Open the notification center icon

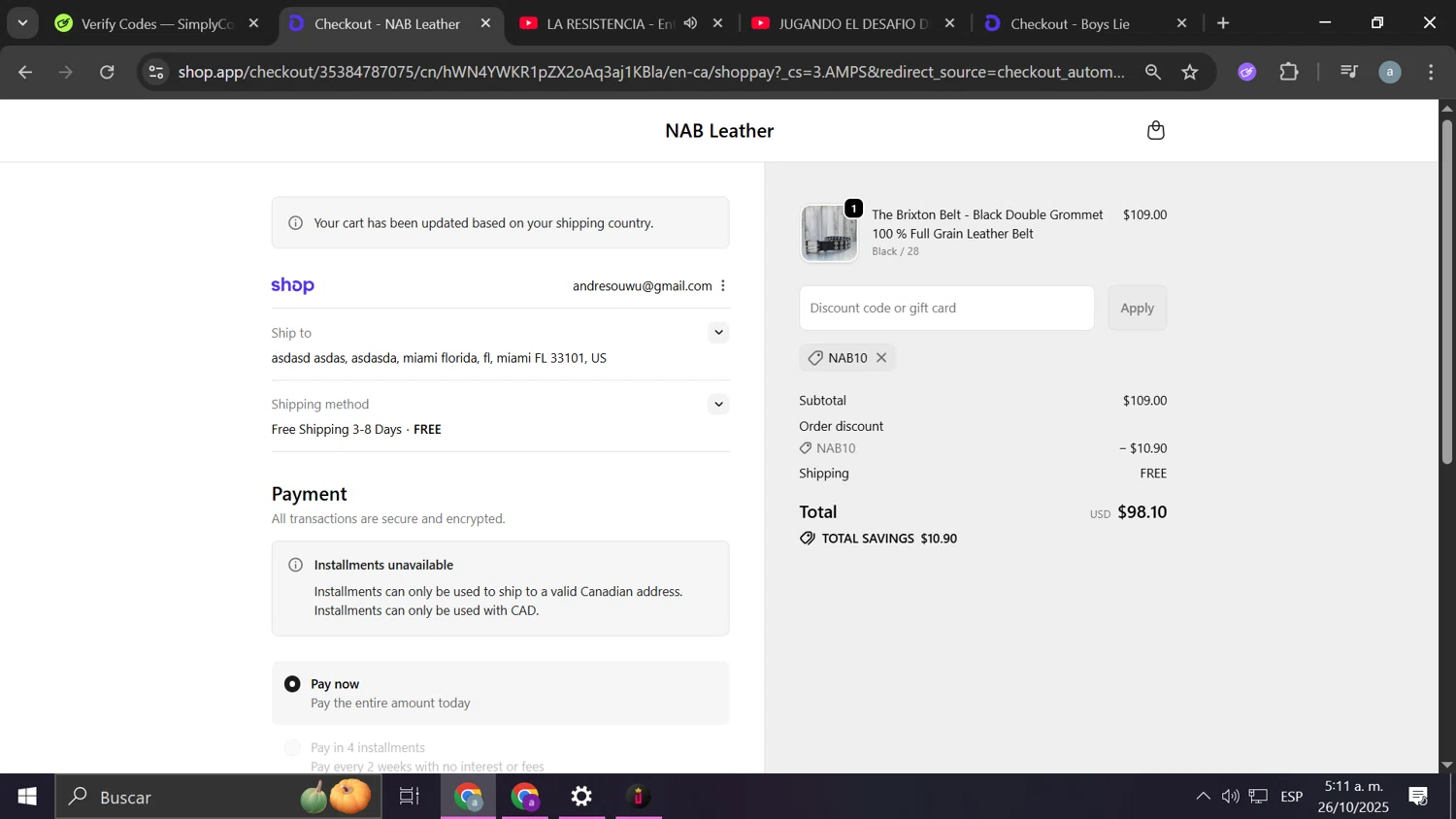click(1418, 797)
